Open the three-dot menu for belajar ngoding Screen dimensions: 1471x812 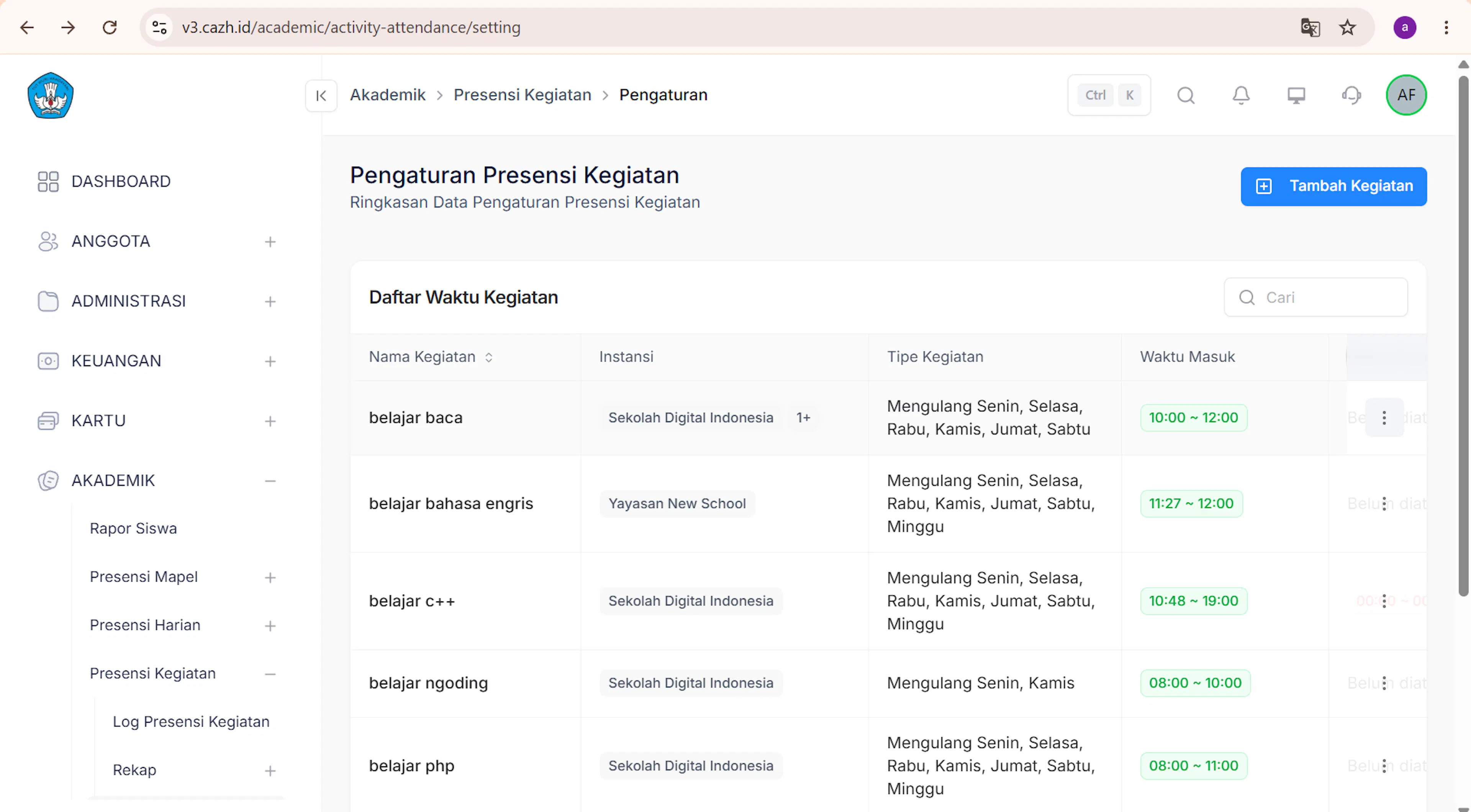click(x=1384, y=683)
